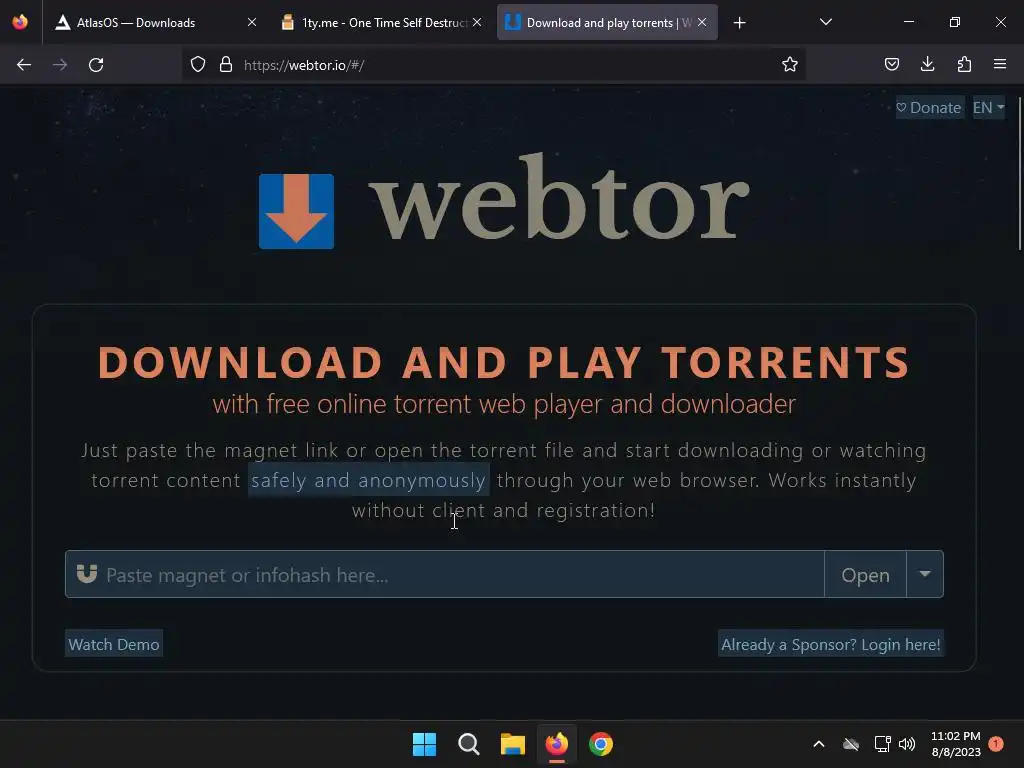1024x768 pixels.
Task: Save page to Pocket
Action: [x=891, y=65]
